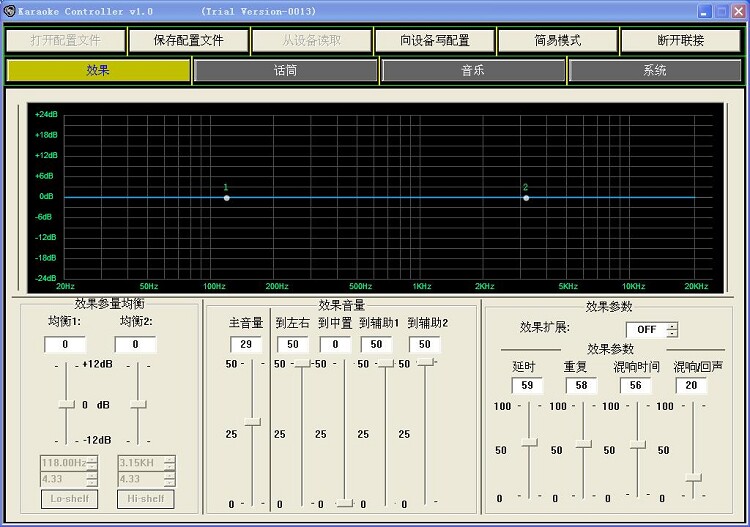Click the 重复 value field
The width and height of the screenshot is (750, 527).
pos(581,385)
